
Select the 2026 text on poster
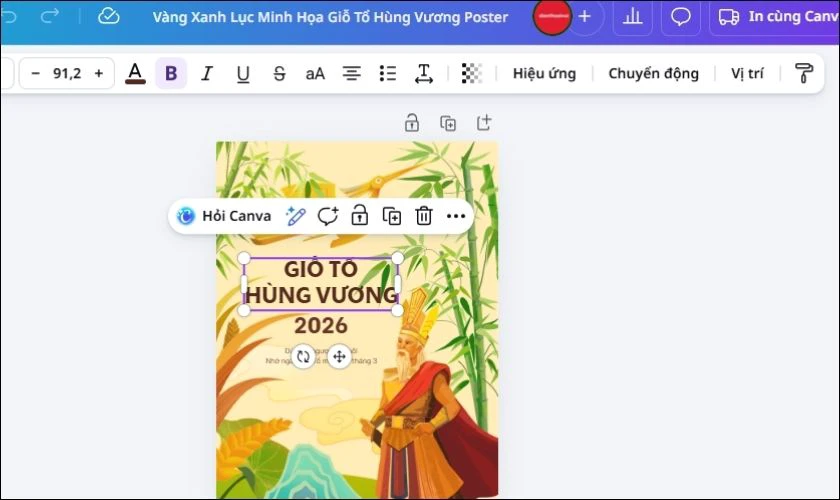321,325
